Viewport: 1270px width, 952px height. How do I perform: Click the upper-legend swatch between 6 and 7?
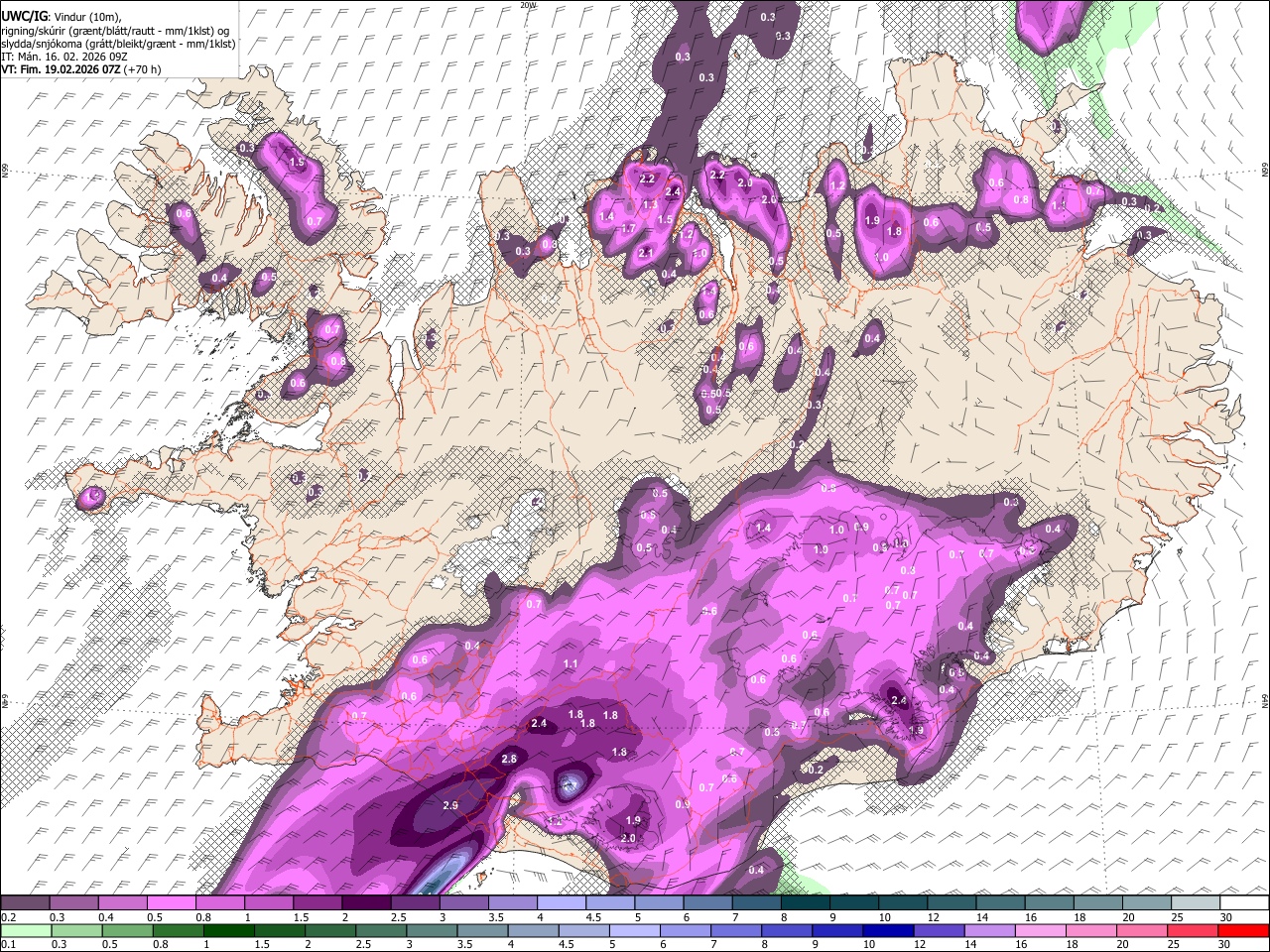pos(707,902)
